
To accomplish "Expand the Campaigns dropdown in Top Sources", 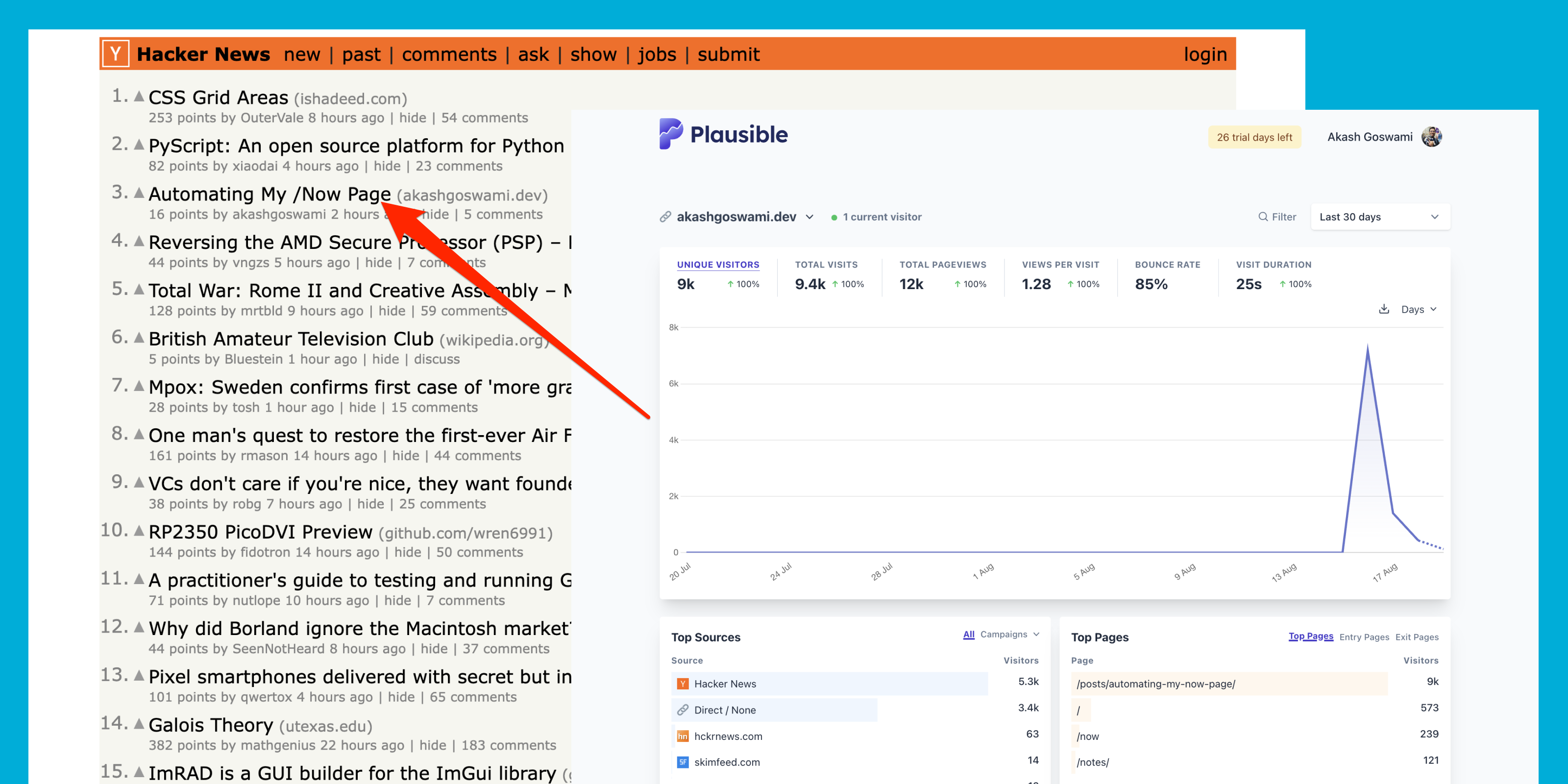I will click(x=1010, y=634).
